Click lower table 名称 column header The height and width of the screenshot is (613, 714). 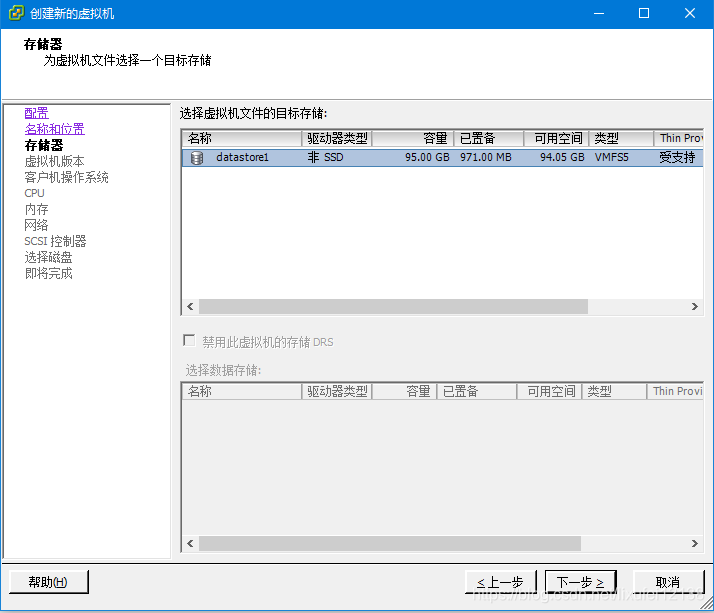[242, 391]
